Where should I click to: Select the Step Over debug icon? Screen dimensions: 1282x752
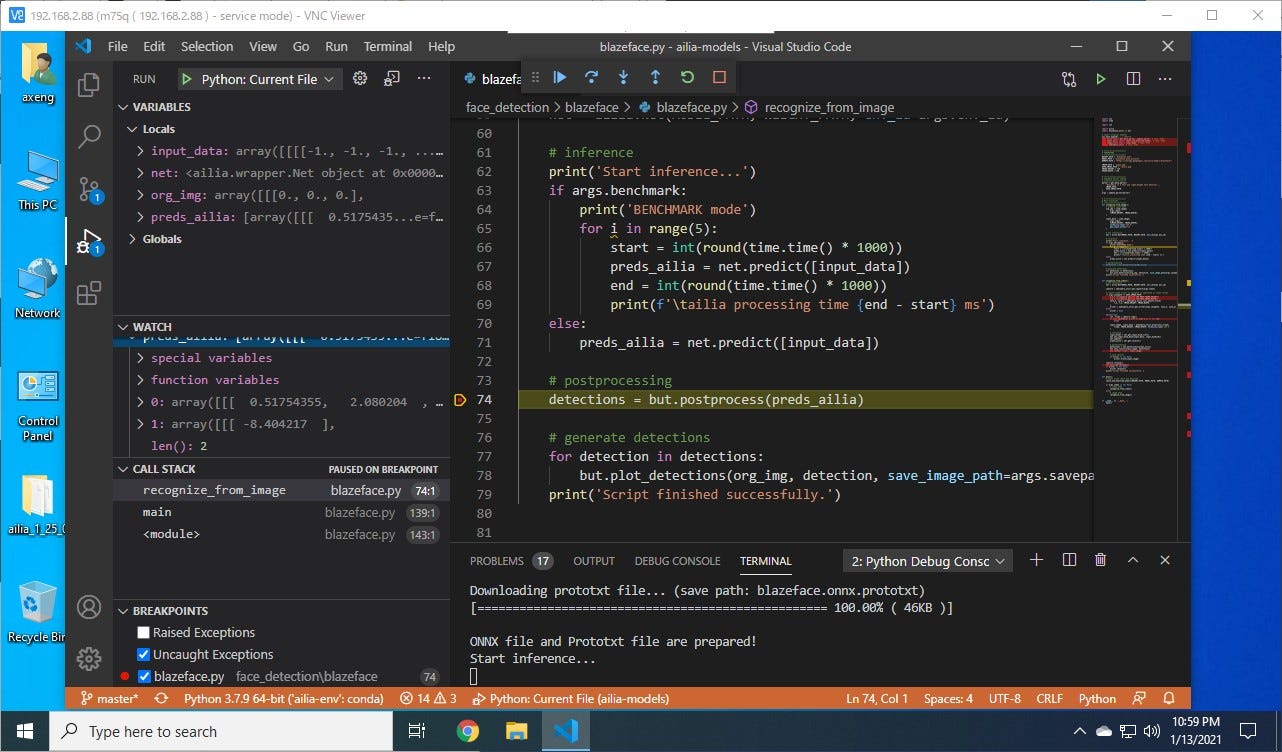pyautogui.click(x=590, y=77)
